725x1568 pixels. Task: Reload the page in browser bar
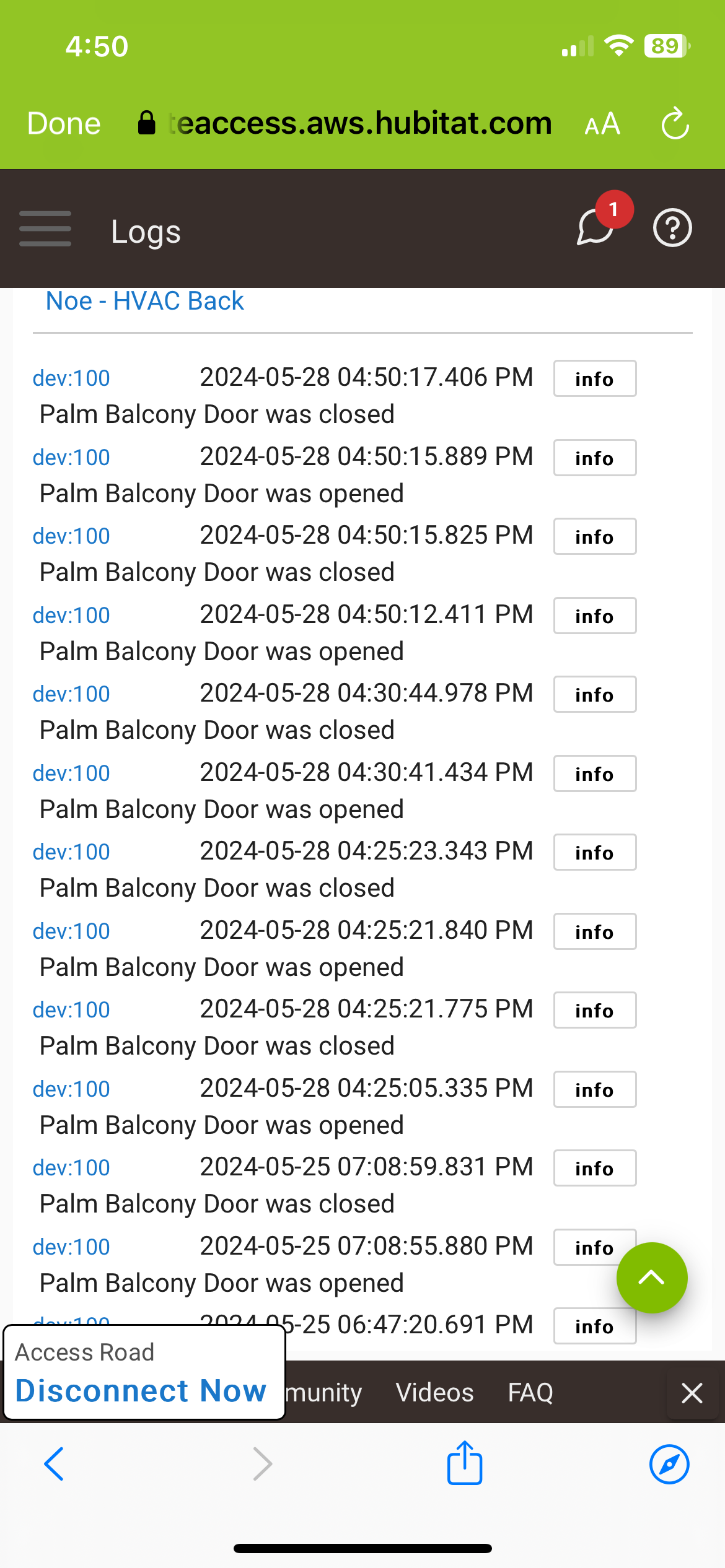[675, 124]
